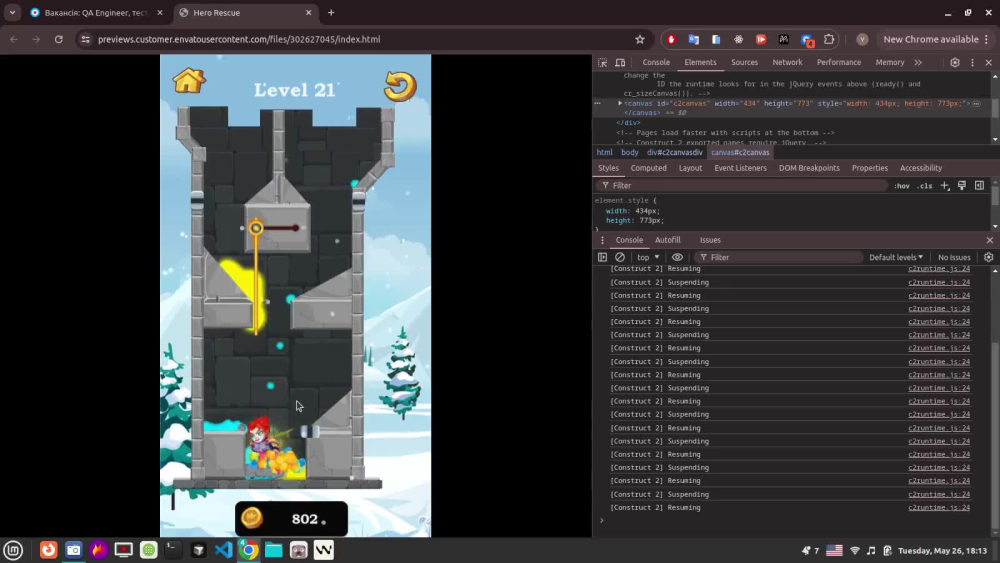Click the gold coin counter showing 802
The width and height of the screenshot is (1000, 563).
pos(291,518)
